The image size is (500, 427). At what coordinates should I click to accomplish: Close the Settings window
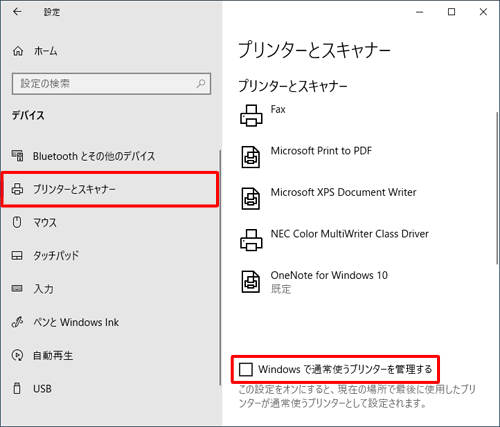point(483,12)
